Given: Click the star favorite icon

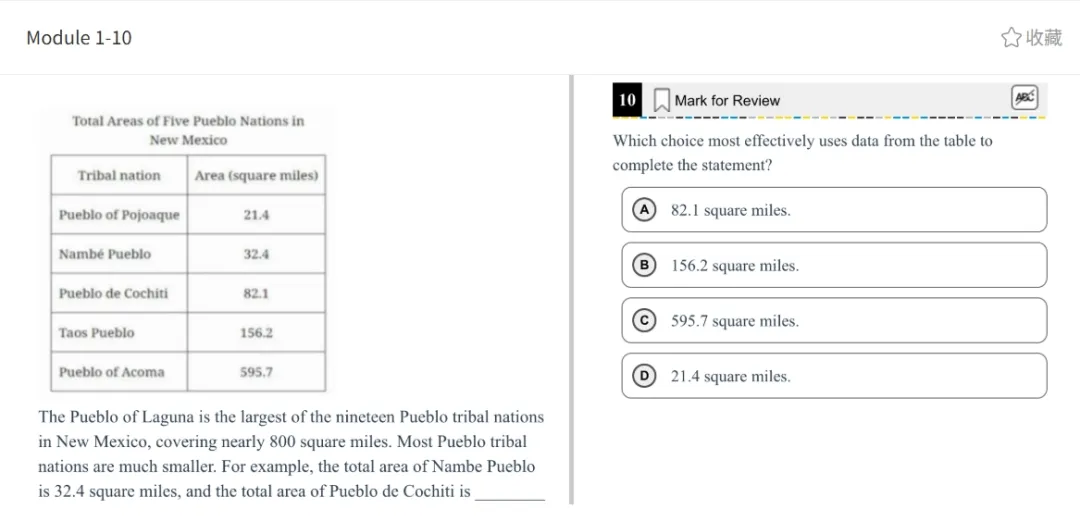Looking at the screenshot, I should coord(1011,38).
